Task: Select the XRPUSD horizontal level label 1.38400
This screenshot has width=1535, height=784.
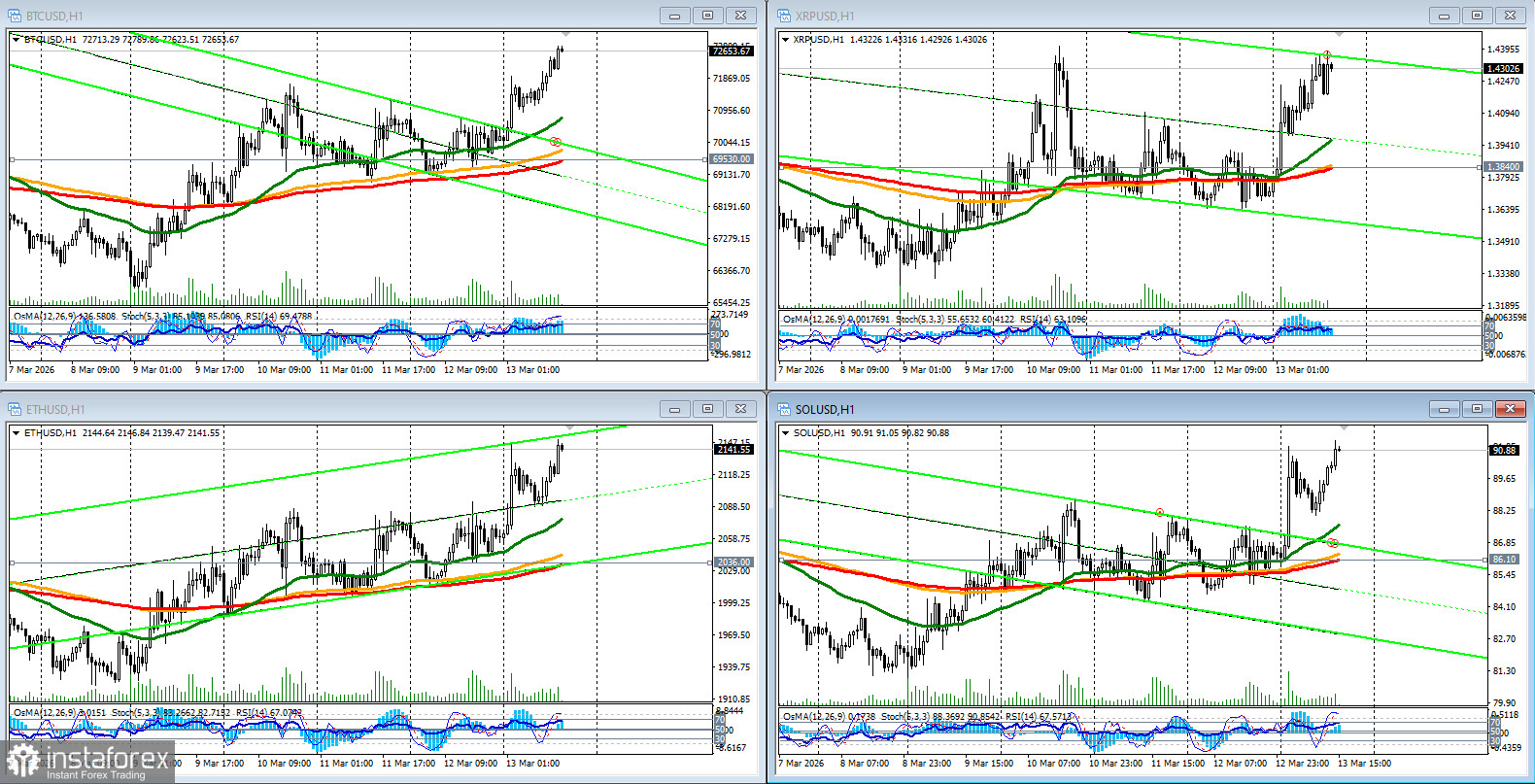Action: point(1503,167)
